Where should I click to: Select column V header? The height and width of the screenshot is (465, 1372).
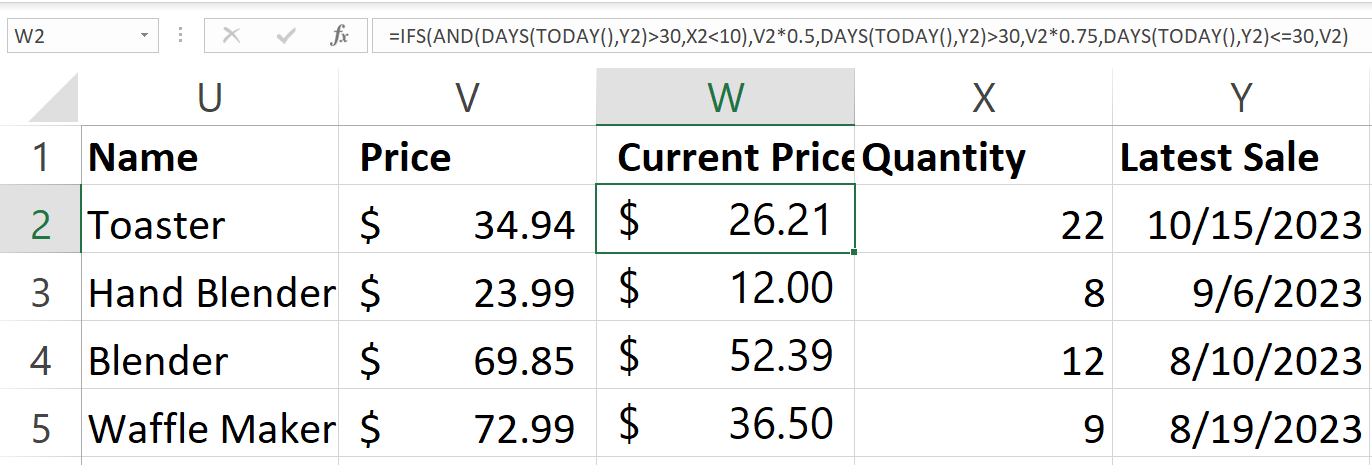coord(467,97)
